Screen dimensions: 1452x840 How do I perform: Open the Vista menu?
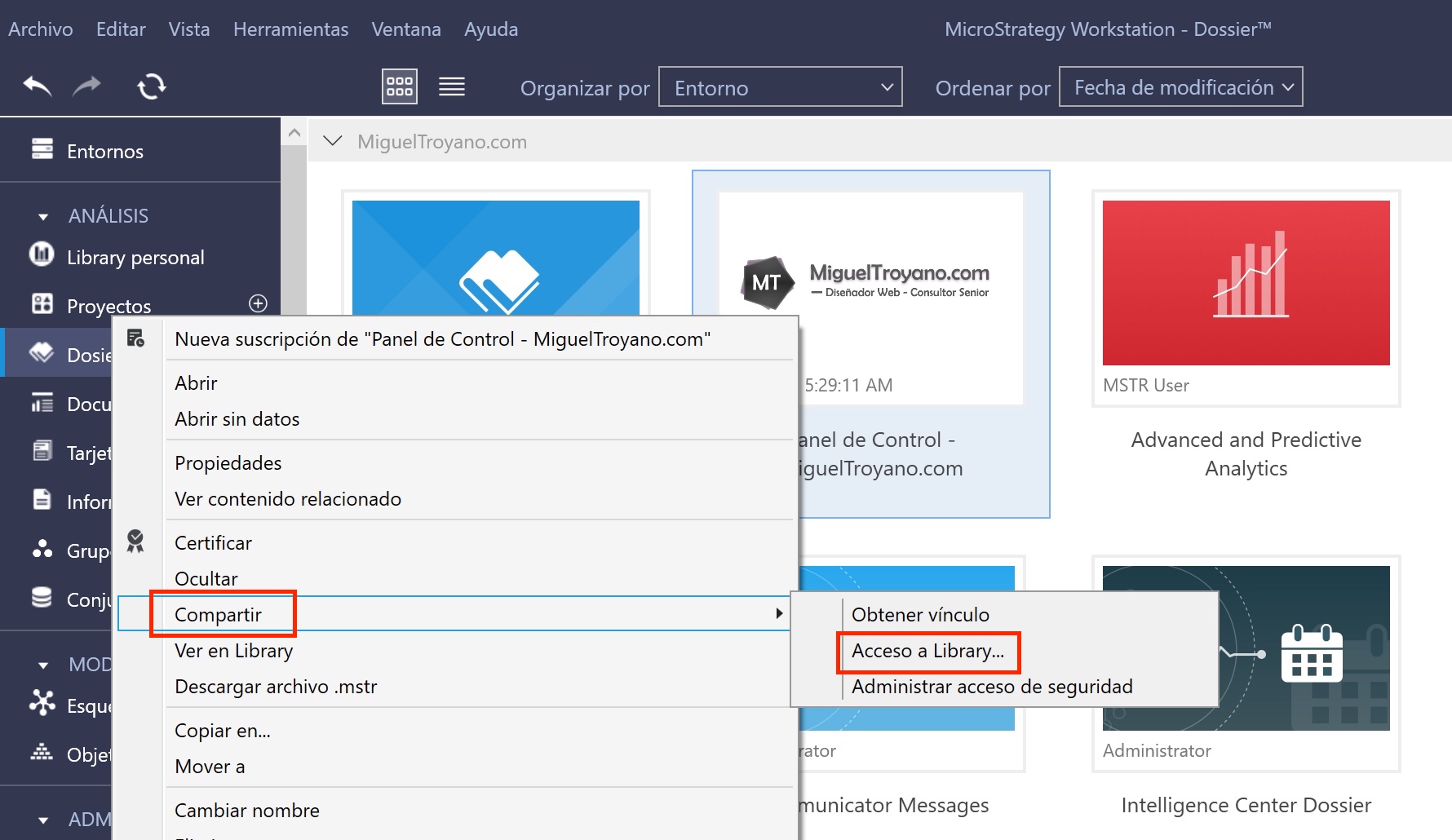click(x=189, y=29)
